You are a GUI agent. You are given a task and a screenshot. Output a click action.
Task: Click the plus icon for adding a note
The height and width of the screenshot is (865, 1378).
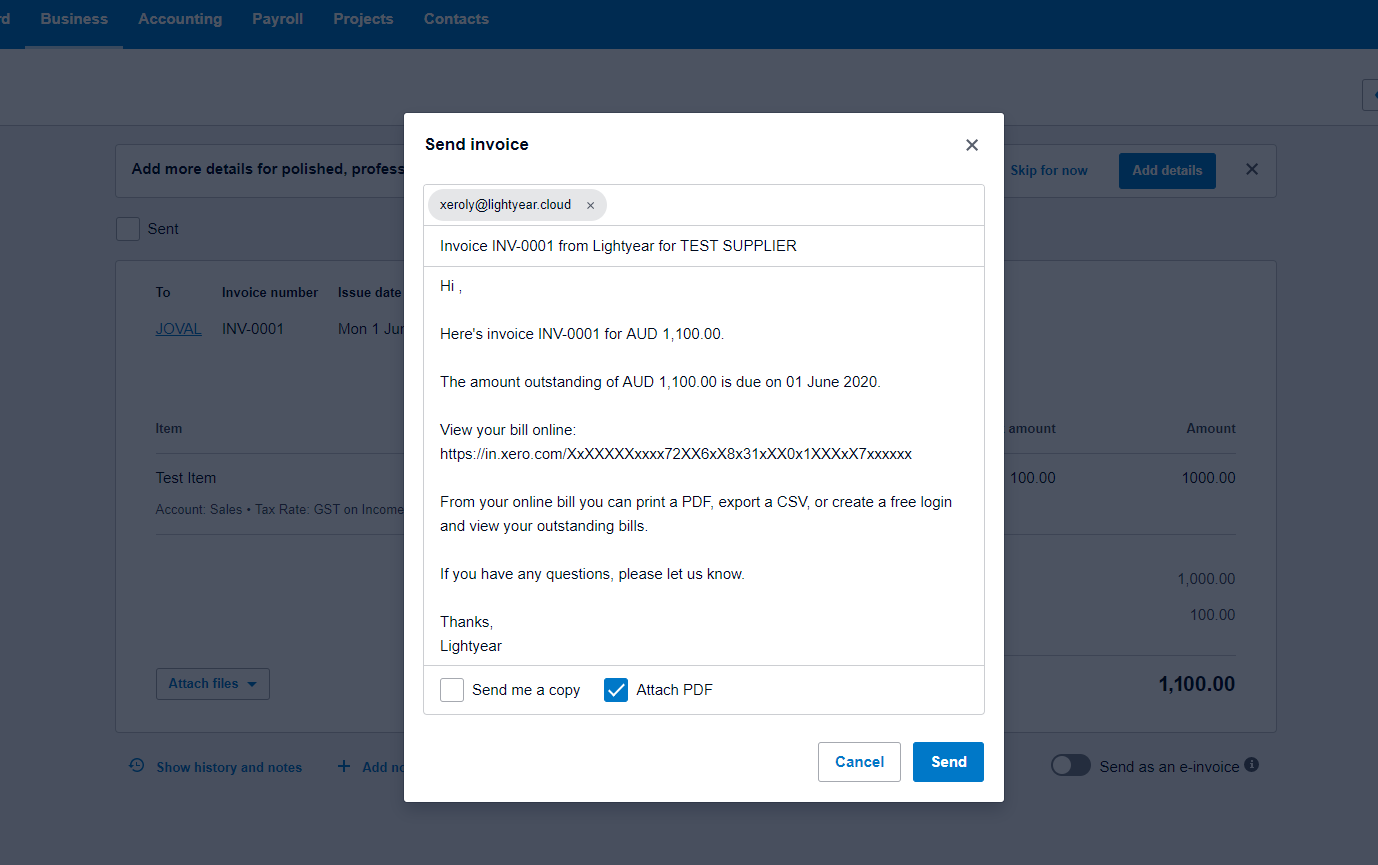(x=344, y=766)
